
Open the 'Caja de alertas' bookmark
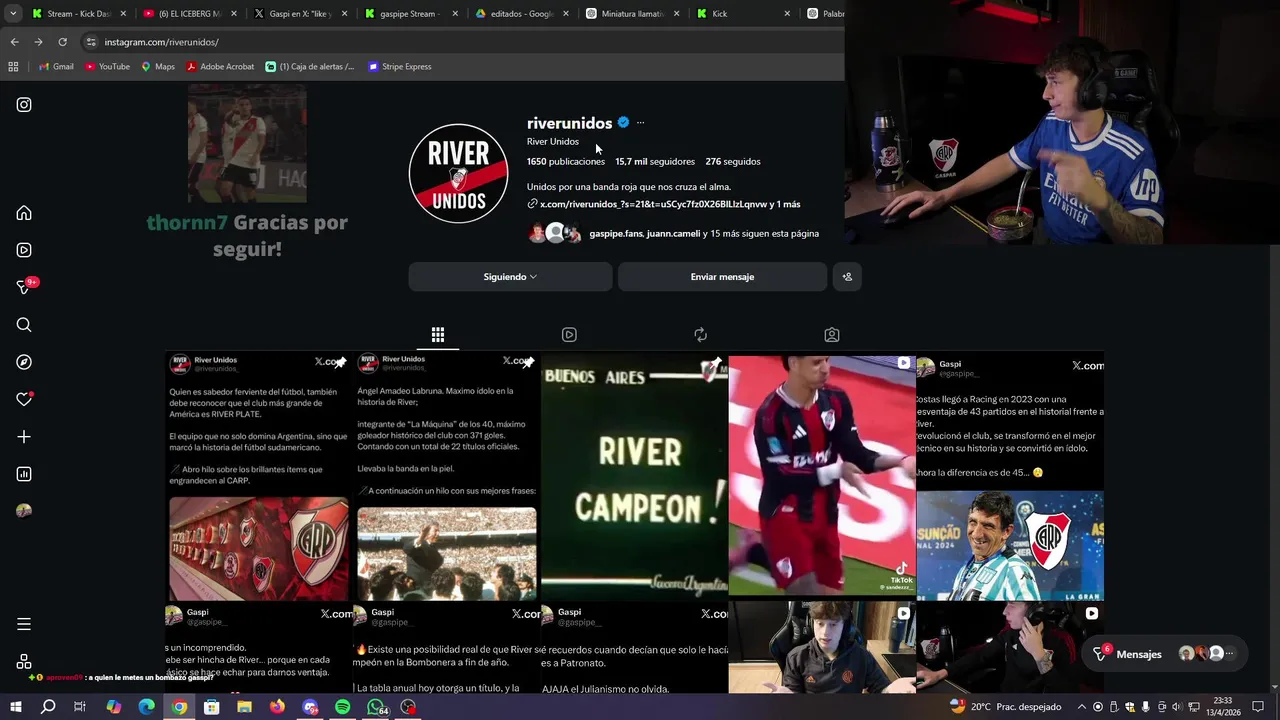[310, 67]
